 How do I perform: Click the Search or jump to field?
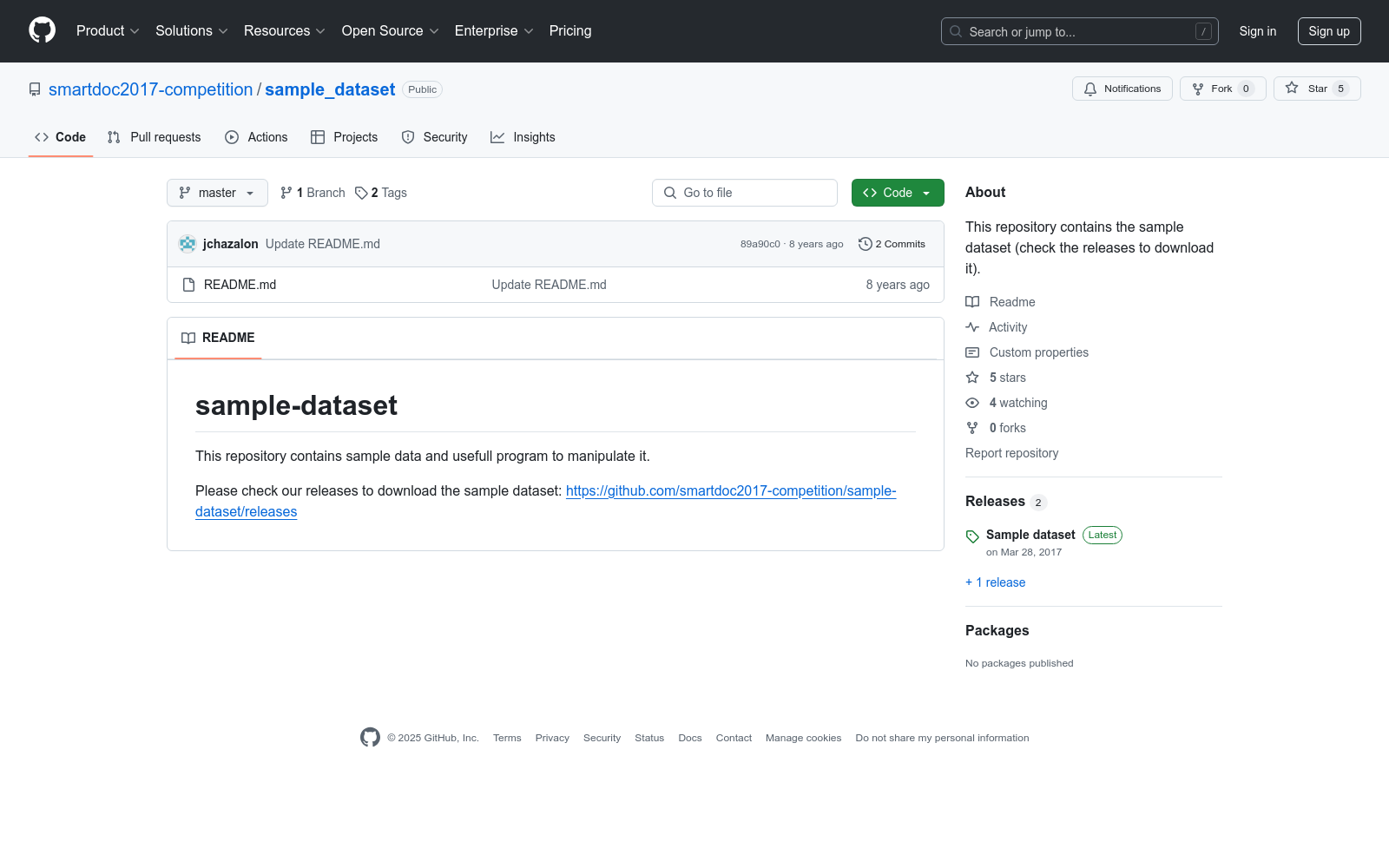1080,31
